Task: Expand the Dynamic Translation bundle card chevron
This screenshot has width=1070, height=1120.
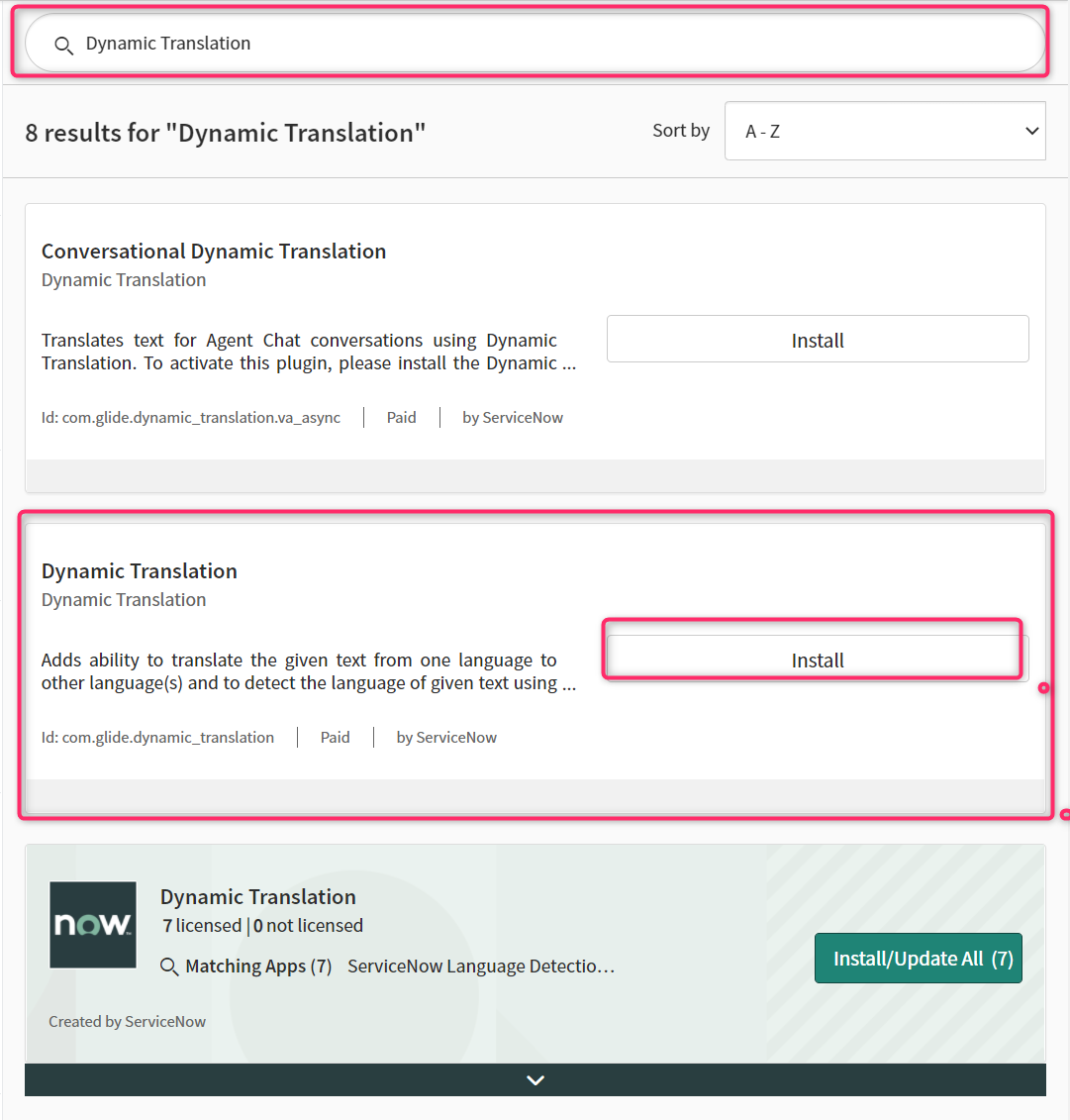Action: [x=535, y=1079]
